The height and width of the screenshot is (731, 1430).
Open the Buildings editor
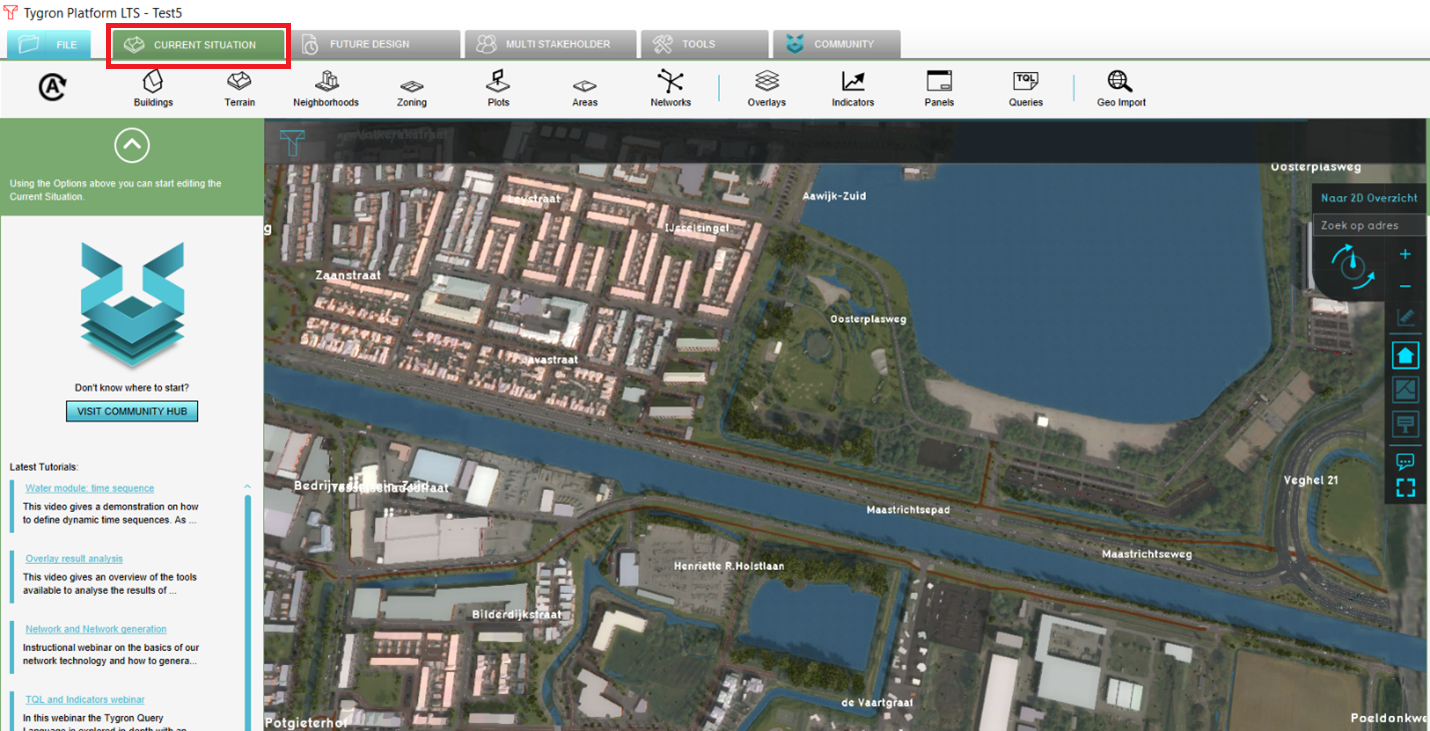pyautogui.click(x=153, y=88)
